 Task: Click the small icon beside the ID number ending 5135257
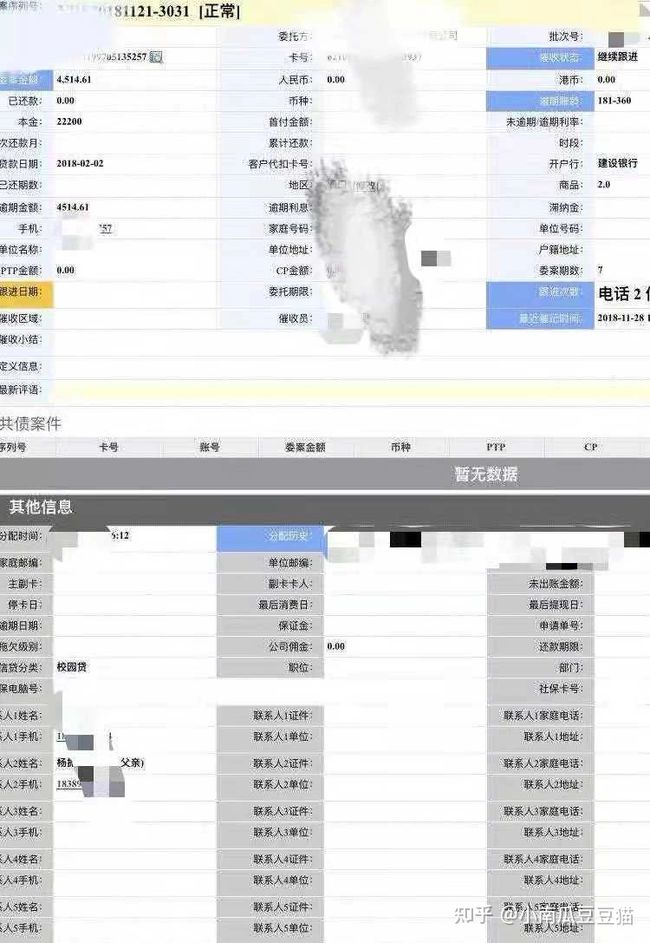pos(156,57)
